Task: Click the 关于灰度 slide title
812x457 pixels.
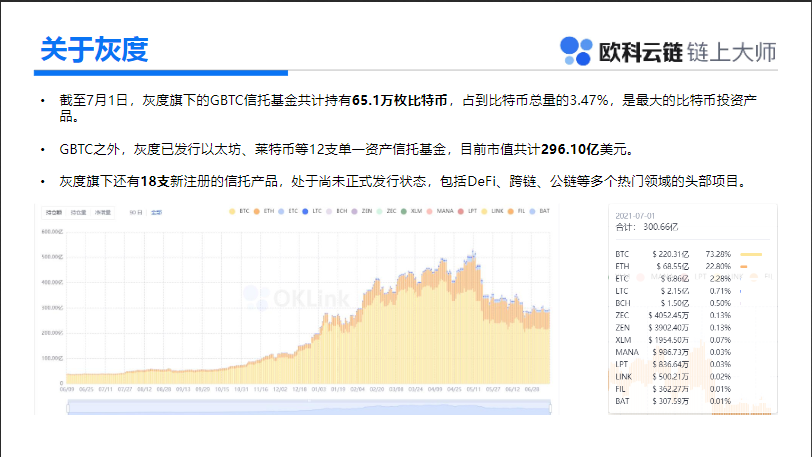Action: tap(94, 50)
